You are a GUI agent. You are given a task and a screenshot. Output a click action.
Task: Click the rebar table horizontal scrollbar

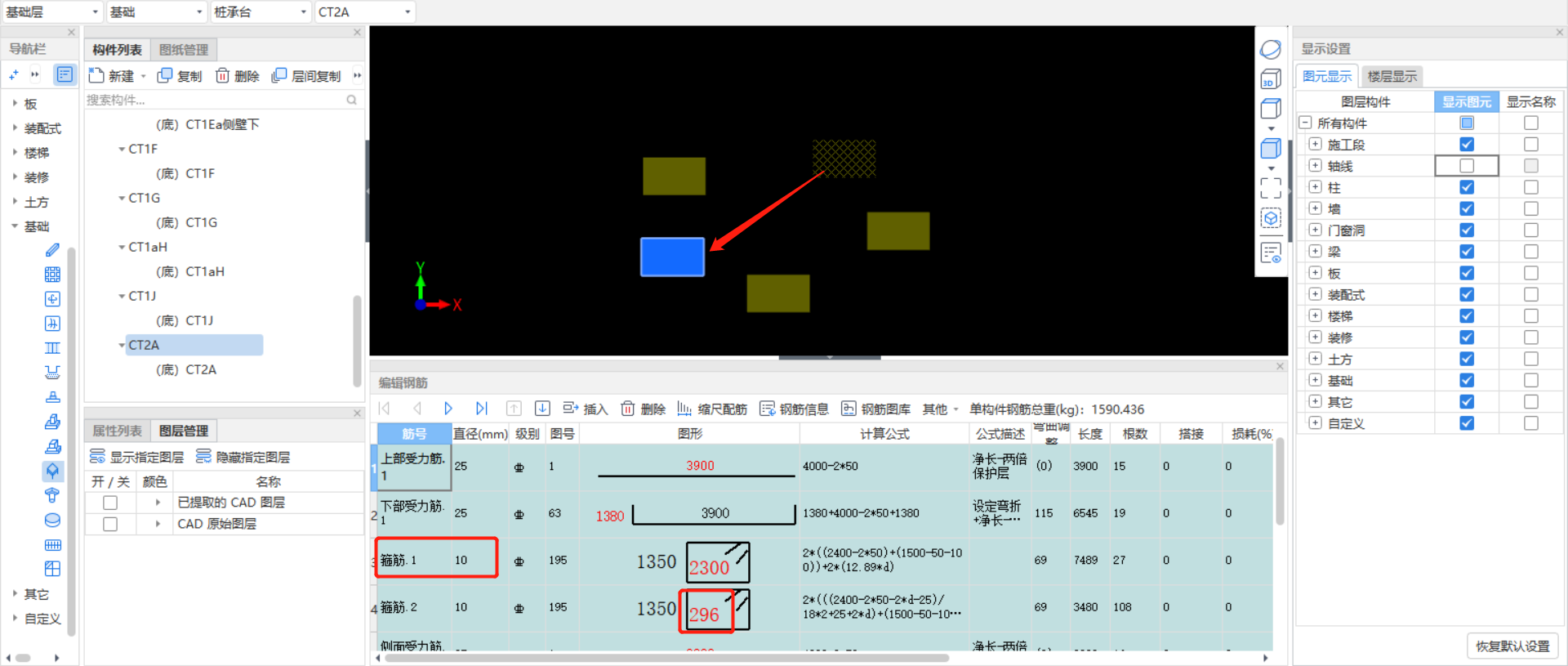[x=666, y=658]
